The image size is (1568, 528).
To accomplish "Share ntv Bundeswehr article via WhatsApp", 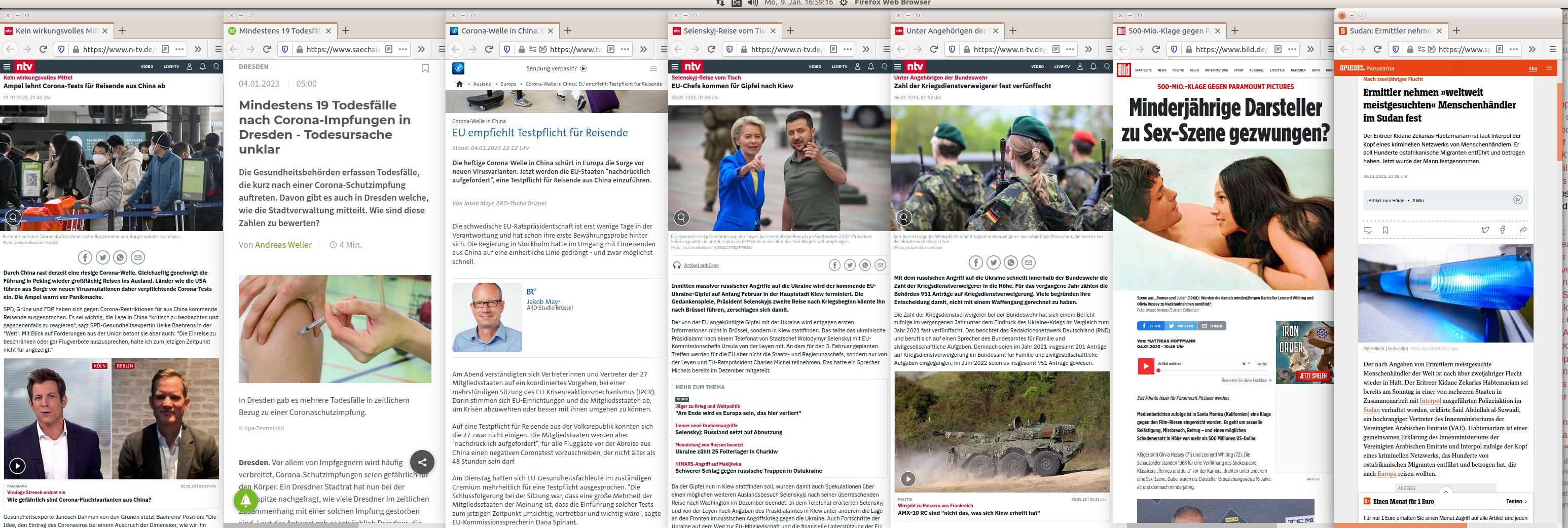I will (x=1011, y=262).
